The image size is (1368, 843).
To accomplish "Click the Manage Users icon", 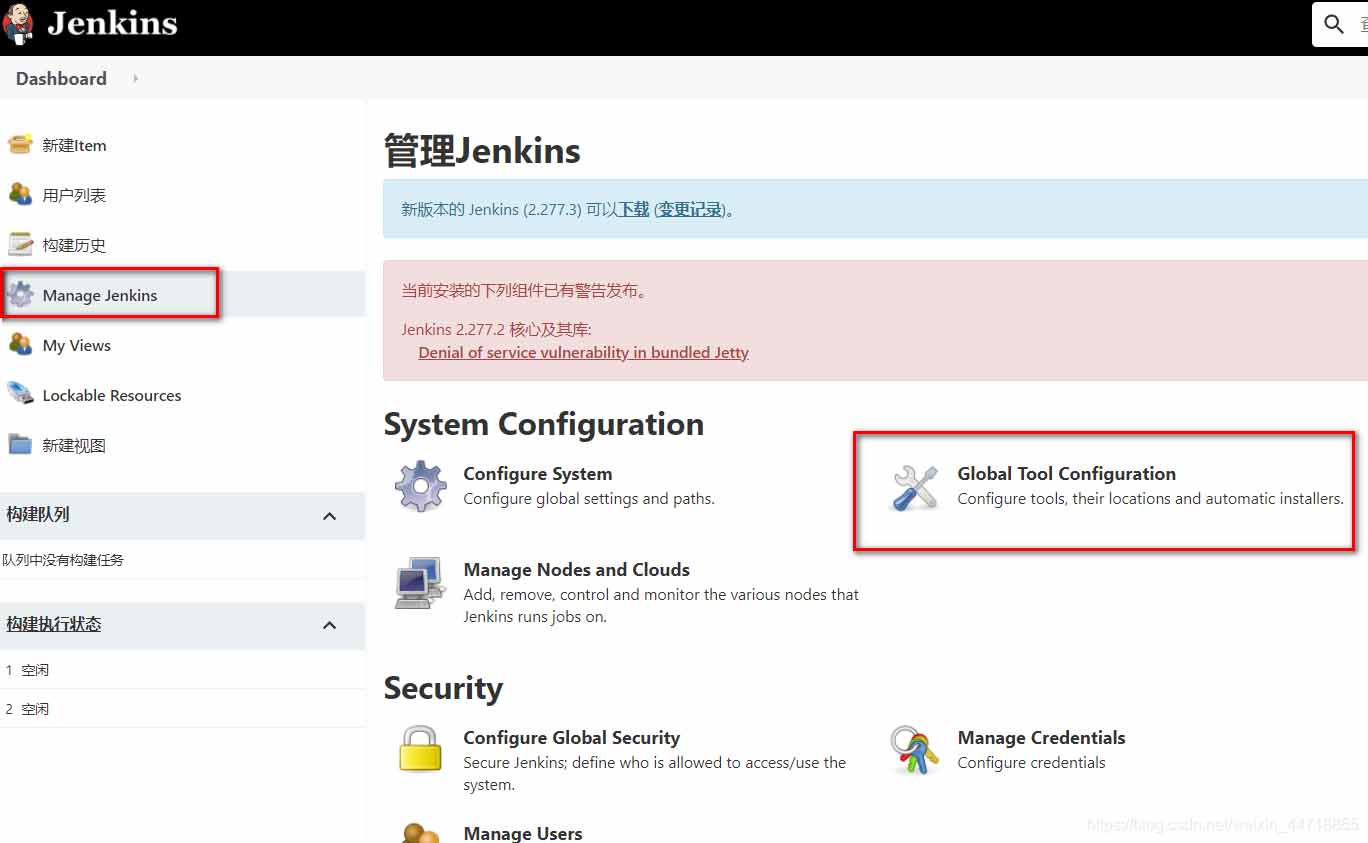I will (420, 832).
